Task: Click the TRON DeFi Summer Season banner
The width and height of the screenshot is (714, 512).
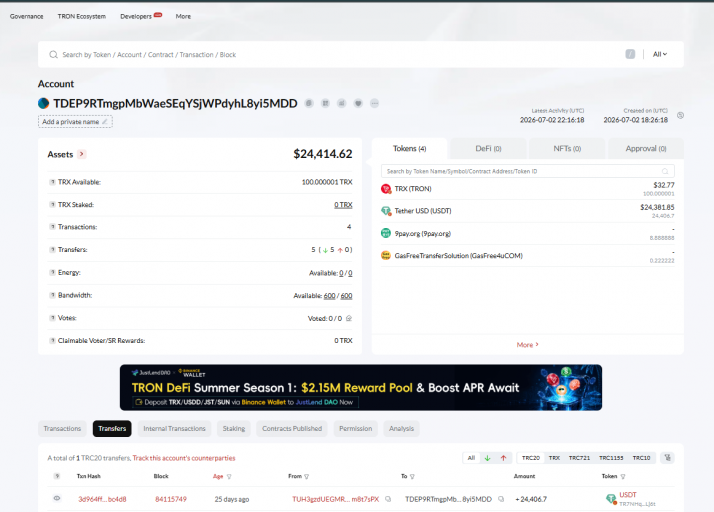Action: 361,388
